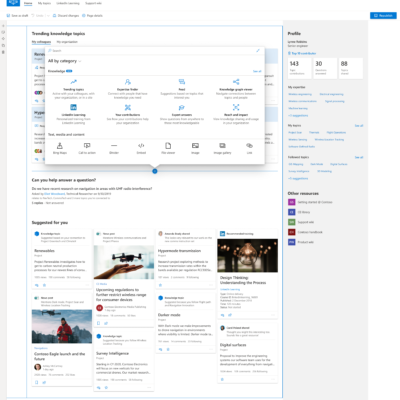The image size is (400, 400).
Task: Insert a Link web part
Action: pos(249,148)
